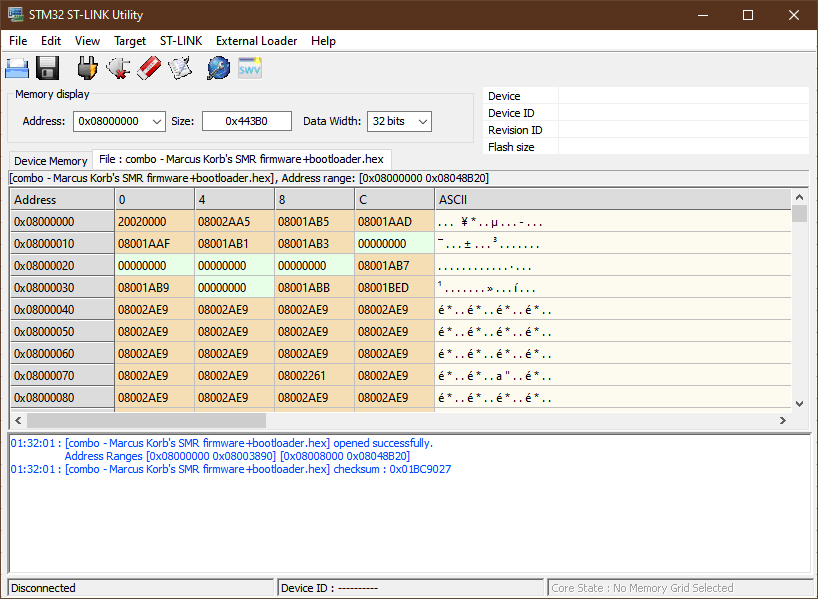The height and width of the screenshot is (599, 818).
Task: Click memory grid scroll down arrow
Action: pos(799,404)
